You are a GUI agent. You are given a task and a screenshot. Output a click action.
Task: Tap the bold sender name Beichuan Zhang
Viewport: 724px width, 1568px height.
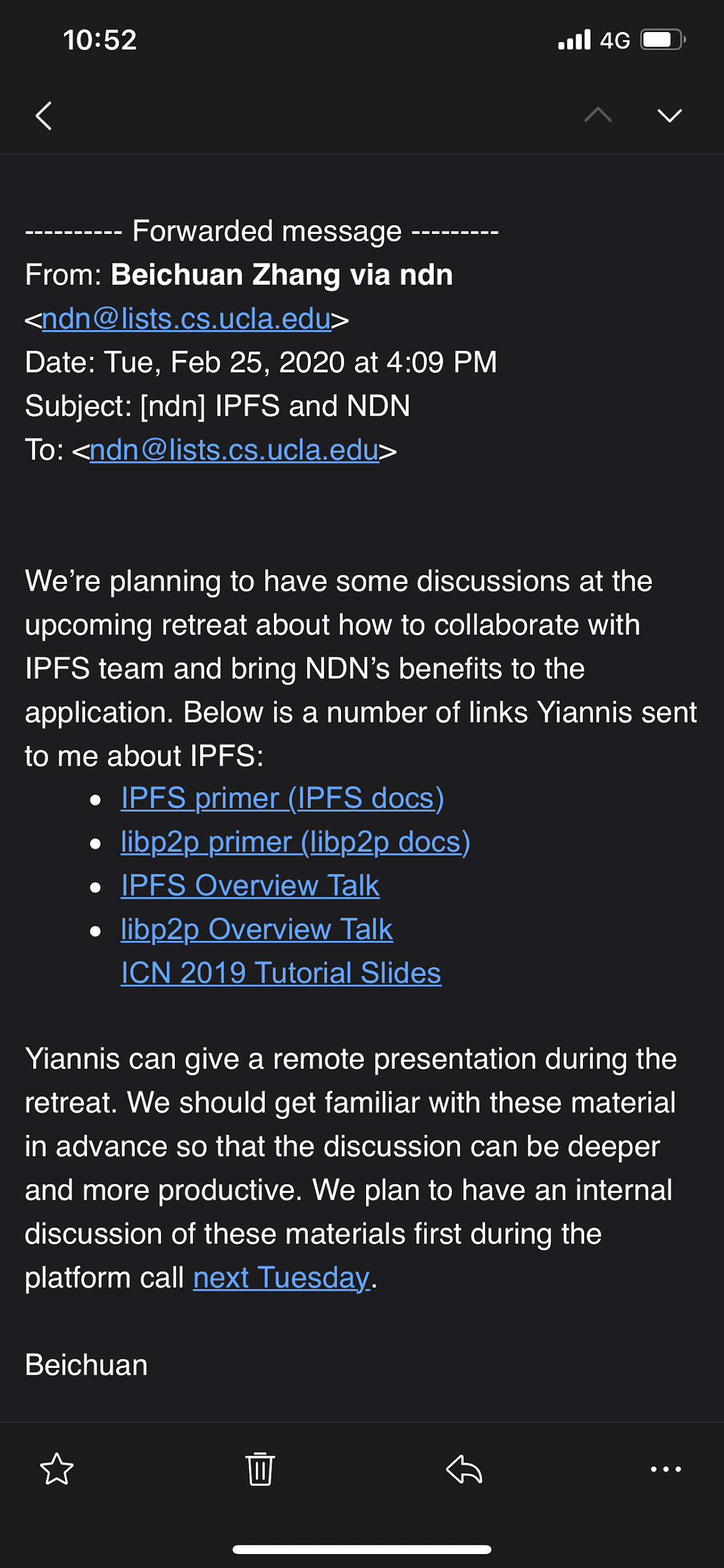click(281, 275)
